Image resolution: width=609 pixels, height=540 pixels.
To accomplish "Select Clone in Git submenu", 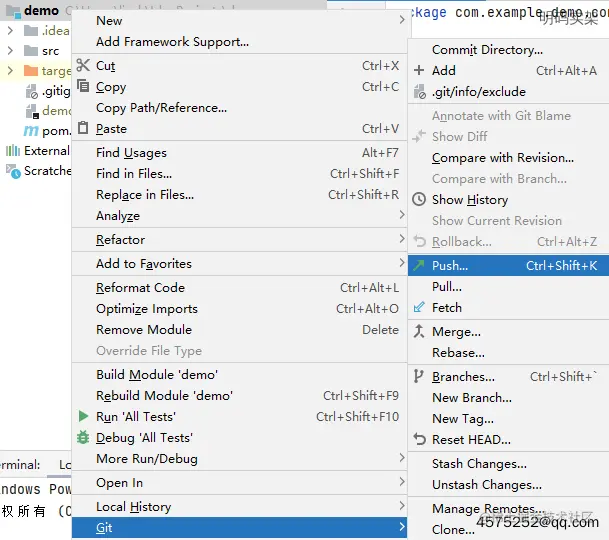I will 508,530.
